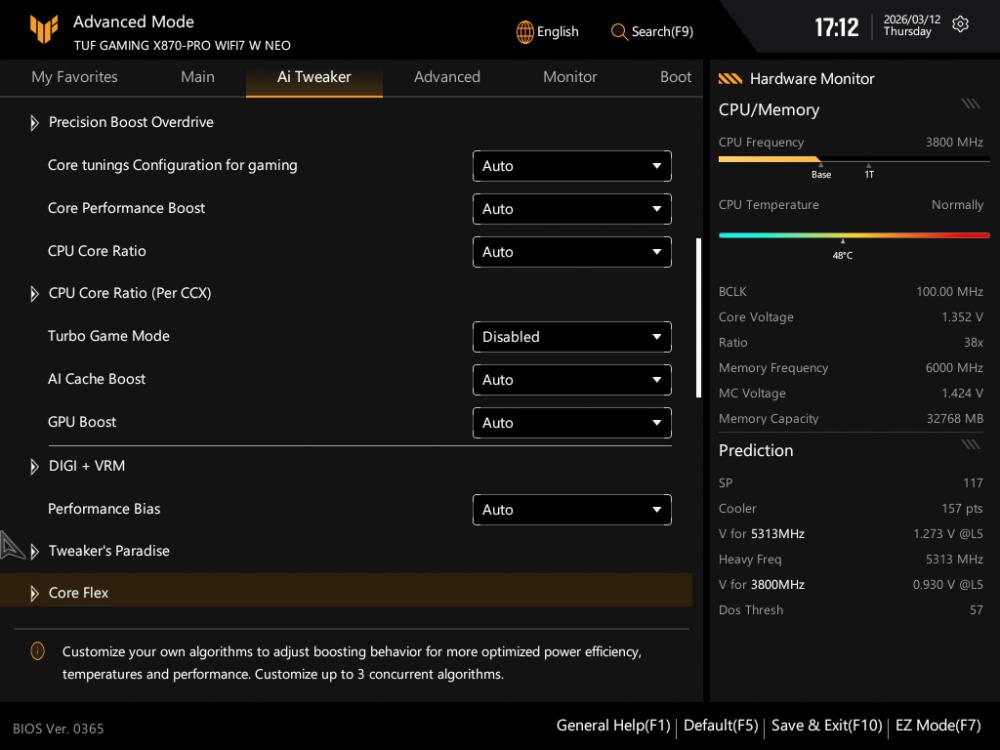Click Save & Exit(F10) button

click(826, 726)
